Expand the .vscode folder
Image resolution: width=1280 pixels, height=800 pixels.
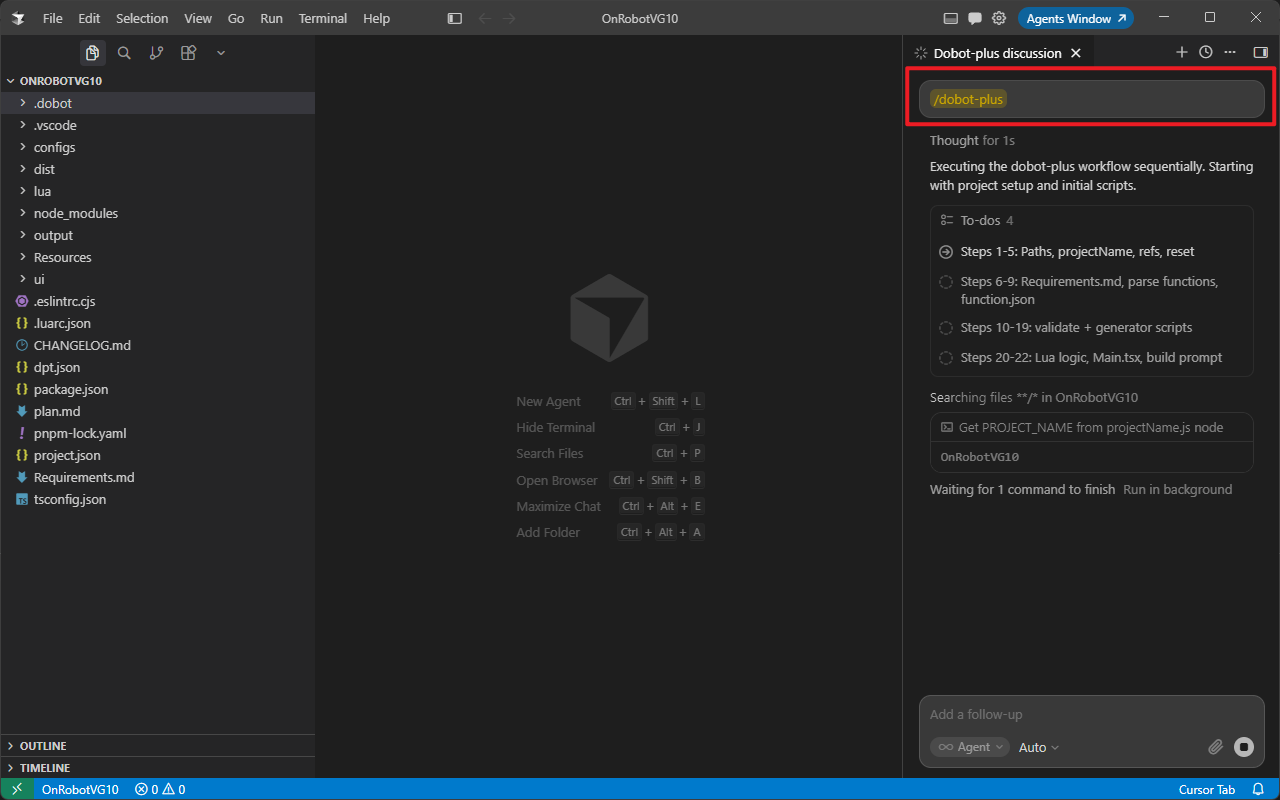[157, 125]
